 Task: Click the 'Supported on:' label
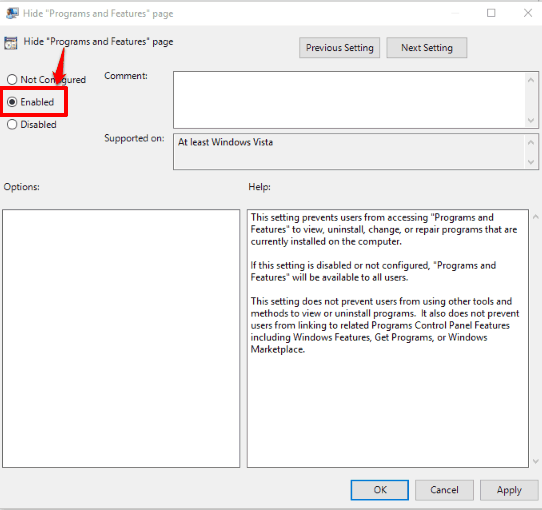(x=134, y=138)
